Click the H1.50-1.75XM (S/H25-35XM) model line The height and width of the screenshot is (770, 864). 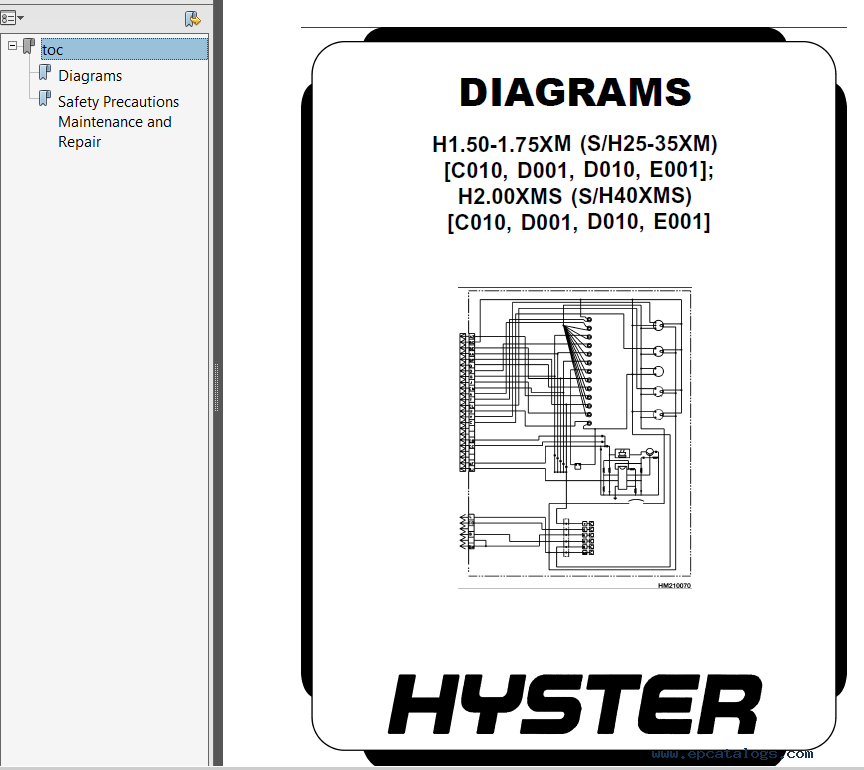click(575, 144)
